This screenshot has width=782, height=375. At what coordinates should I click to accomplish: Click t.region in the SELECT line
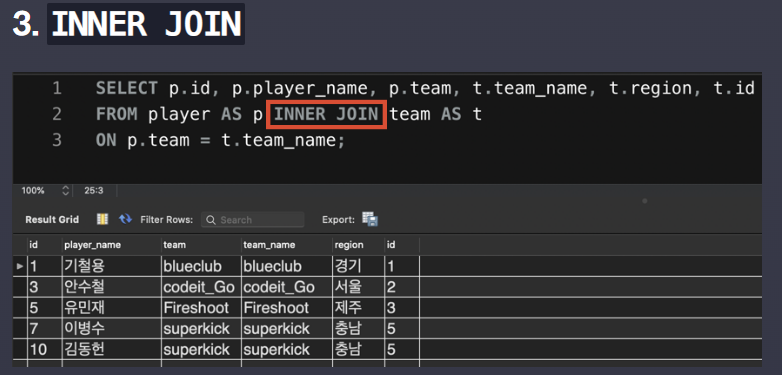point(651,89)
